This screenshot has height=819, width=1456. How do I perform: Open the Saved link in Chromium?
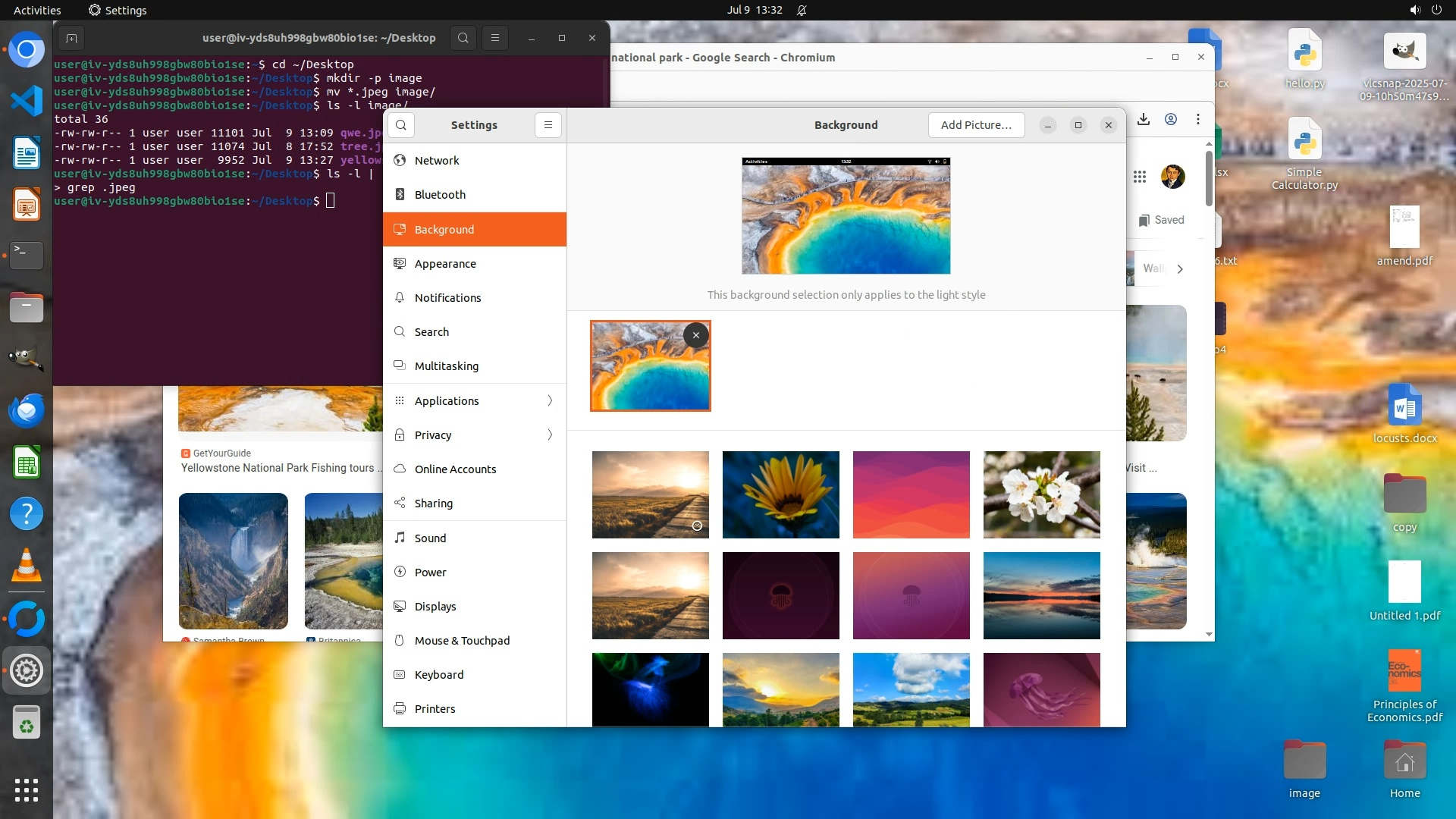[x=1161, y=220]
